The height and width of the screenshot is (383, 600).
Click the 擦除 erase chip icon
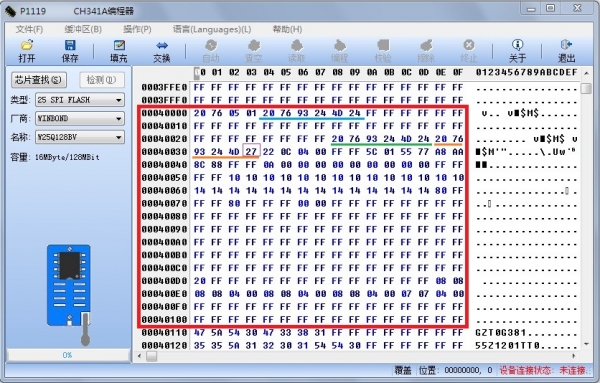point(426,51)
